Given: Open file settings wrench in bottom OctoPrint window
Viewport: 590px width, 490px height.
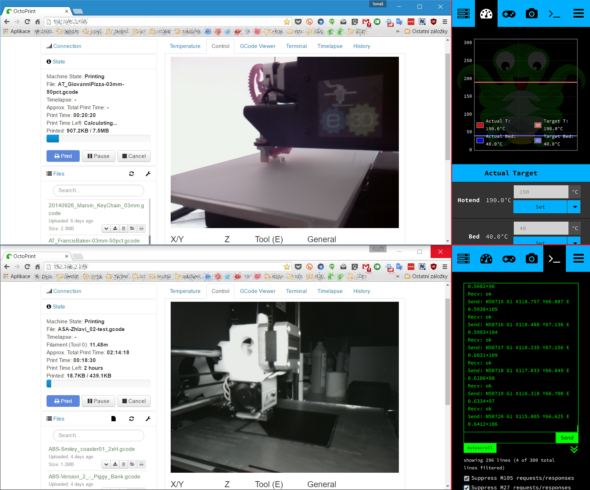Looking at the screenshot, I should click(148, 418).
